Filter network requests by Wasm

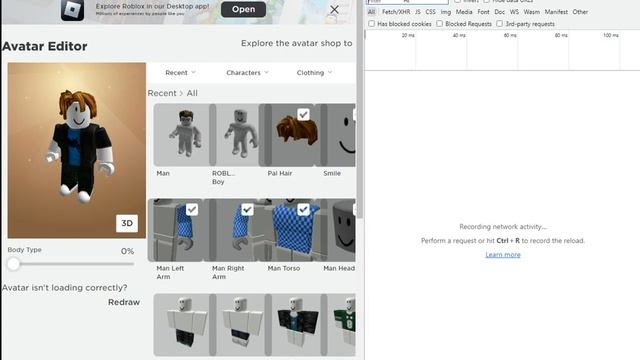531,12
